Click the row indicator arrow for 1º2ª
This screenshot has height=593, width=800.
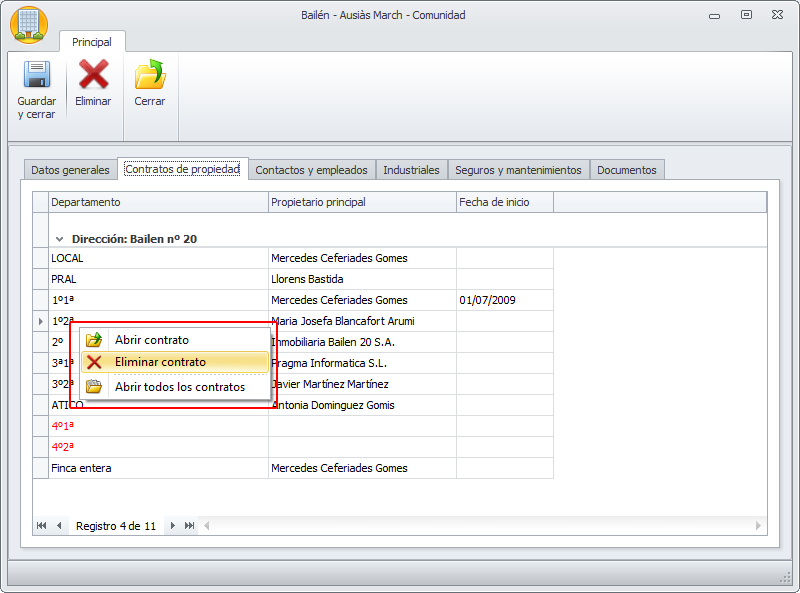[x=41, y=322]
